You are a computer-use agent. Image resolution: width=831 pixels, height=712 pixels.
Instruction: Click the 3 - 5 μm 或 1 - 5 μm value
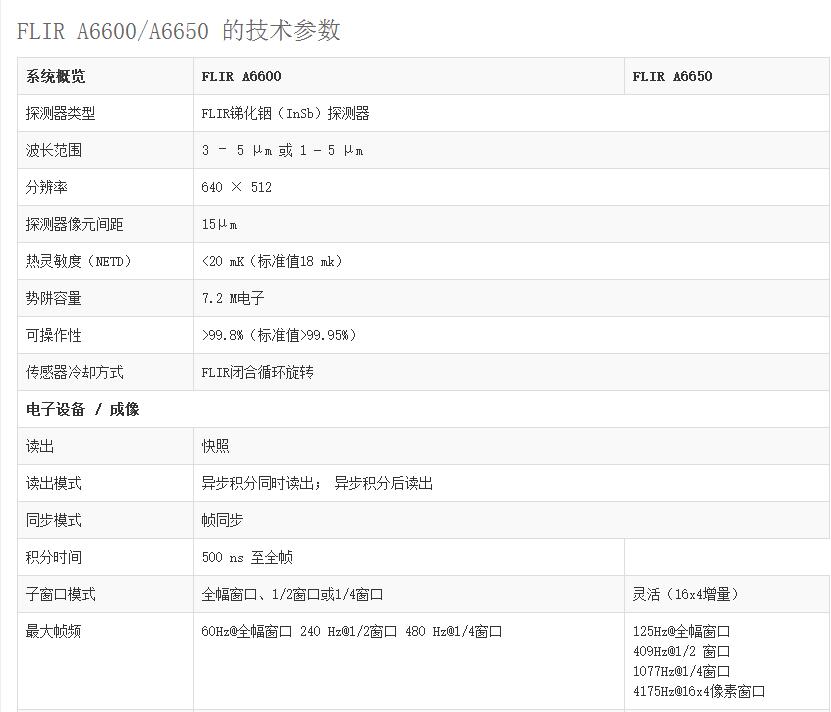282,151
